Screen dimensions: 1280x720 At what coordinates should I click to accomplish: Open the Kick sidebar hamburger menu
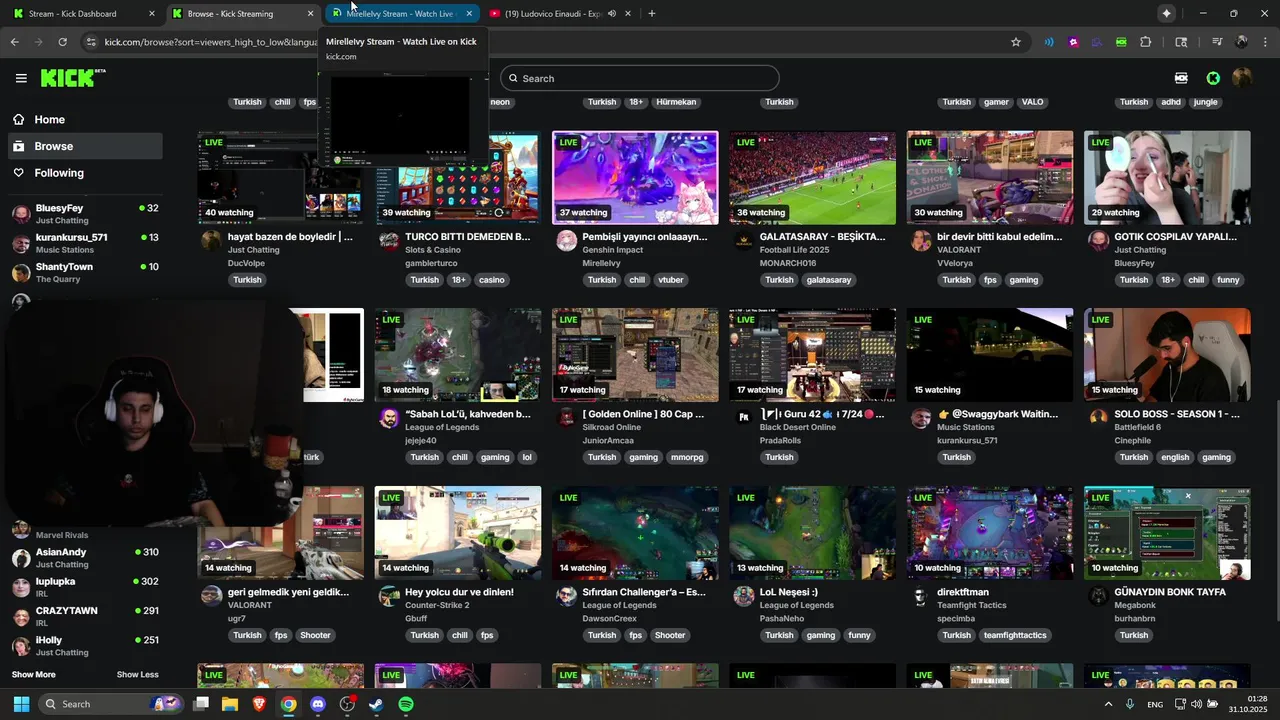21,78
